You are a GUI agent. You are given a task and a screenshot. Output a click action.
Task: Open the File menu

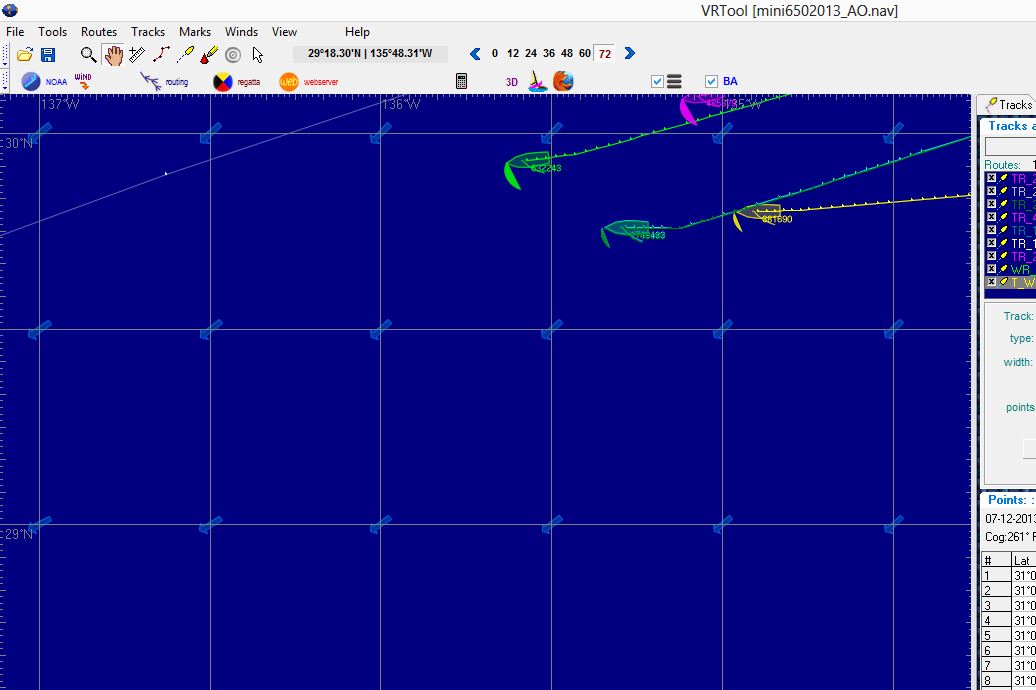pos(15,32)
